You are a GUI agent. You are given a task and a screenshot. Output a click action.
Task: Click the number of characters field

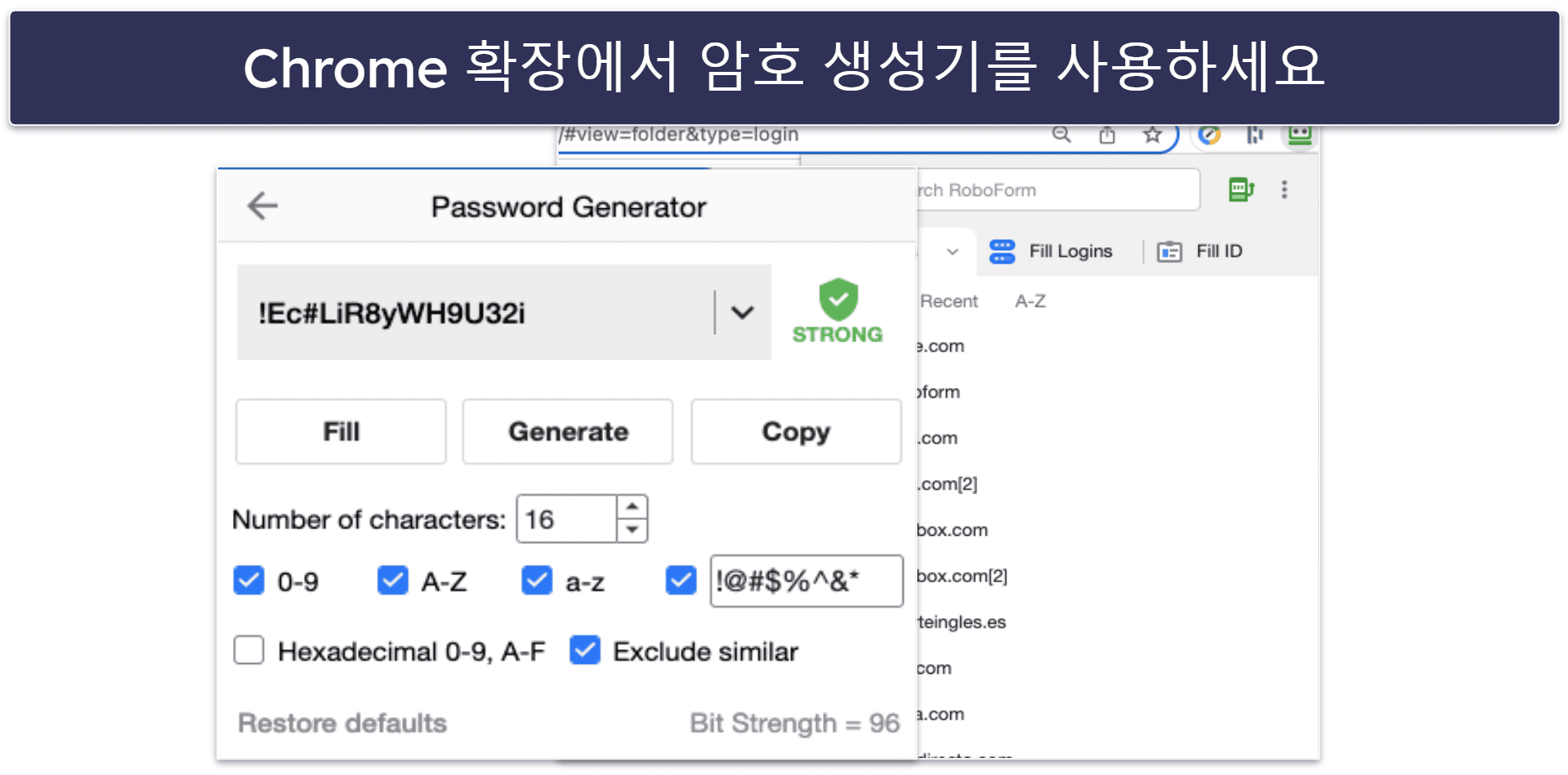pos(566,519)
